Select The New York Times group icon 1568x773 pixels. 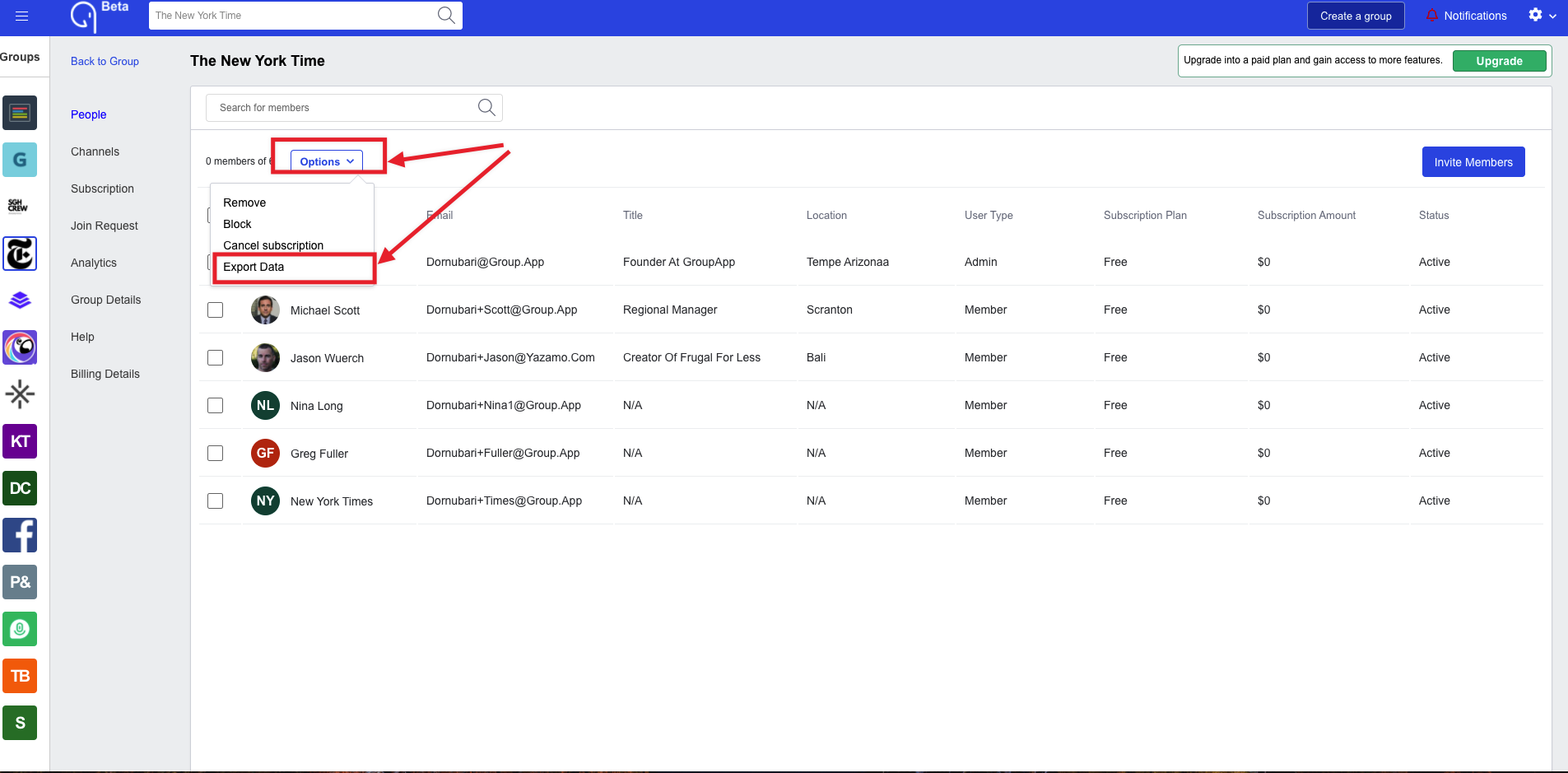click(x=20, y=254)
